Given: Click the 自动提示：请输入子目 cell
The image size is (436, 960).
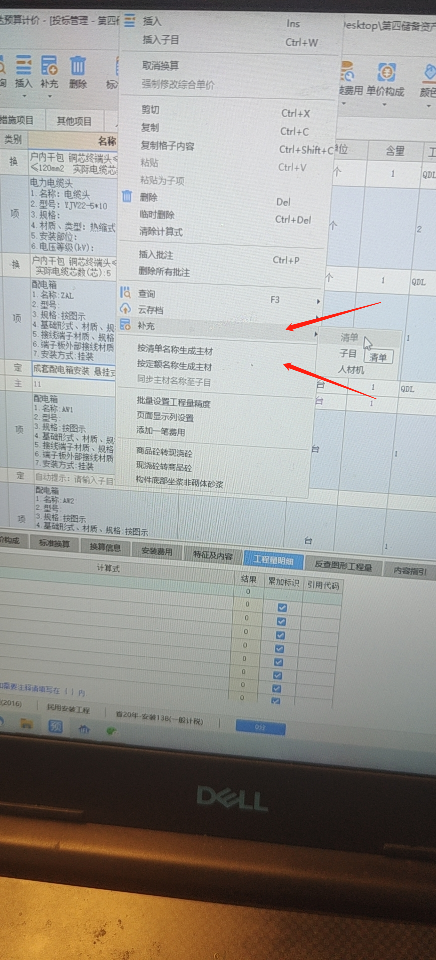Looking at the screenshot, I should click(72, 481).
